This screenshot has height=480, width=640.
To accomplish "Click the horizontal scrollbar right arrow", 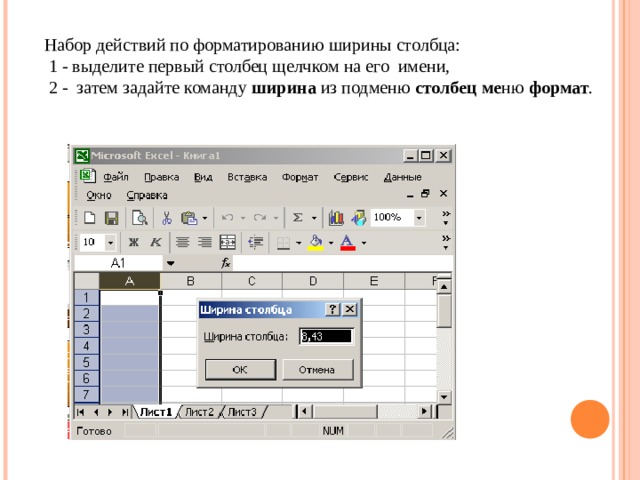I will (x=424, y=411).
